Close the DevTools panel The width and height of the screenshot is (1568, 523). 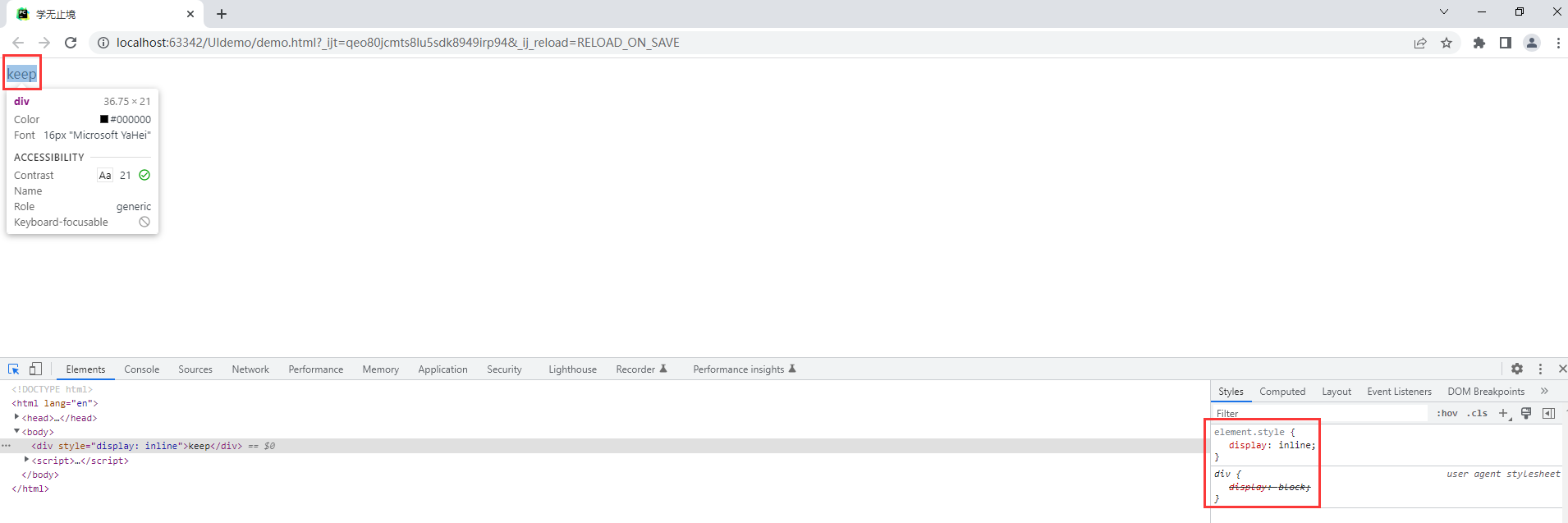tap(1562, 369)
